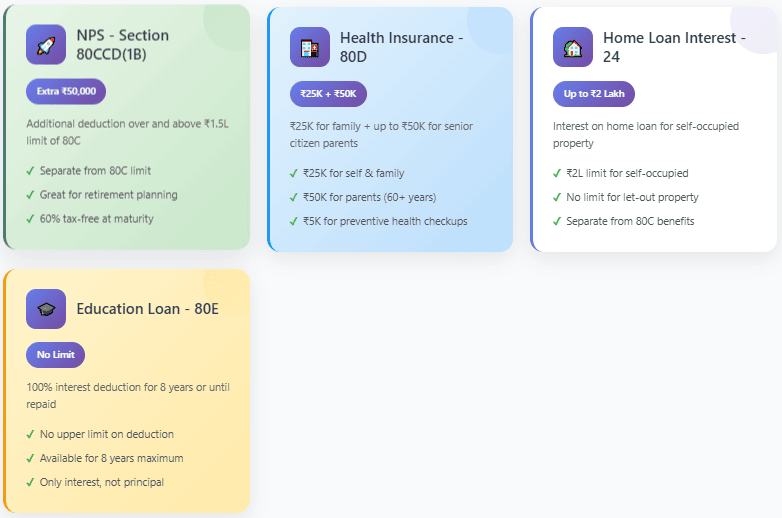Click the 'No Limit' badge
The image size is (782, 518).
pyautogui.click(x=55, y=355)
